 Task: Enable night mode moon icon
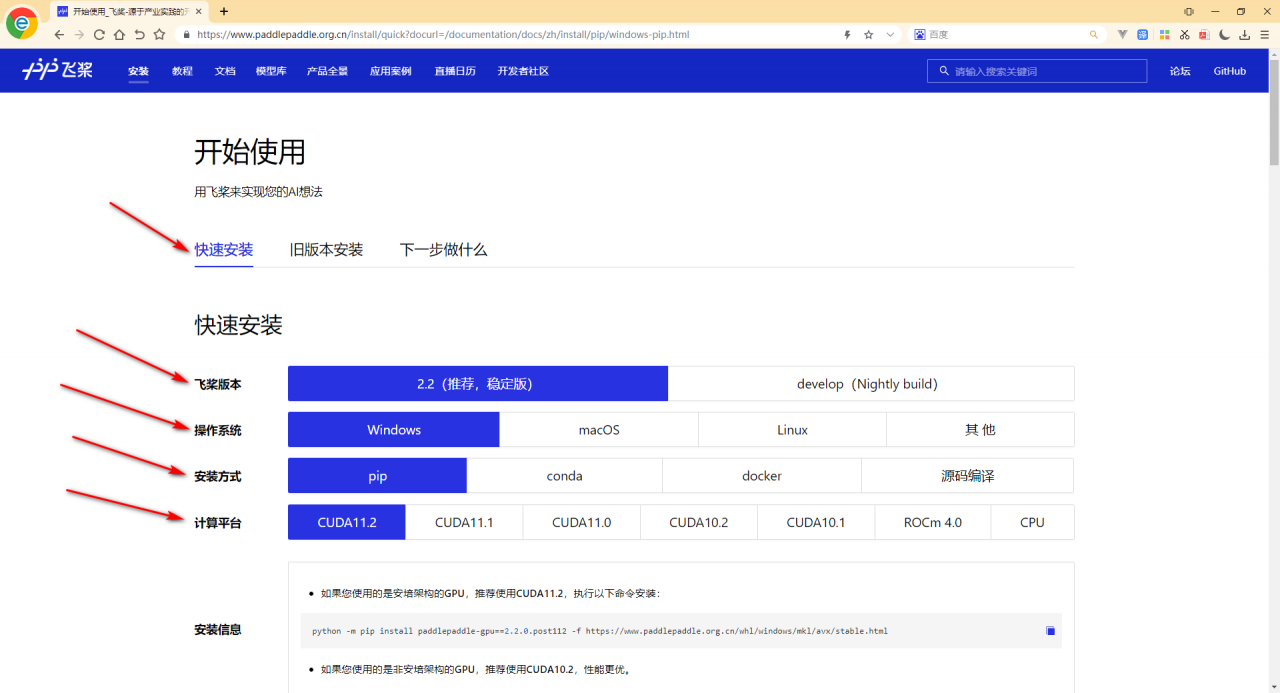pyautogui.click(x=1224, y=34)
